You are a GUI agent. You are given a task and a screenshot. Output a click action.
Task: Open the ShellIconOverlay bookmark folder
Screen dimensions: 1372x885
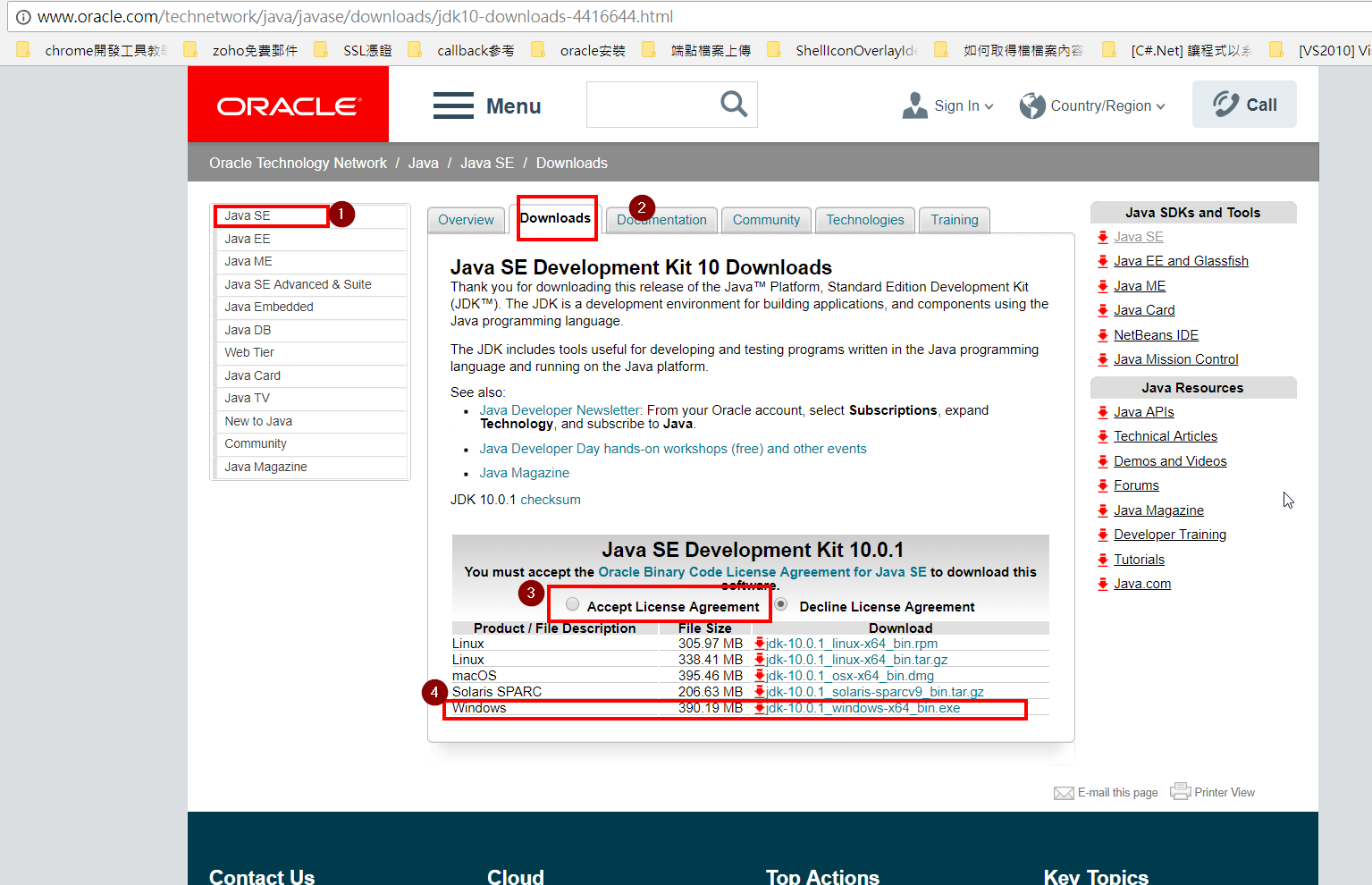coord(842,50)
